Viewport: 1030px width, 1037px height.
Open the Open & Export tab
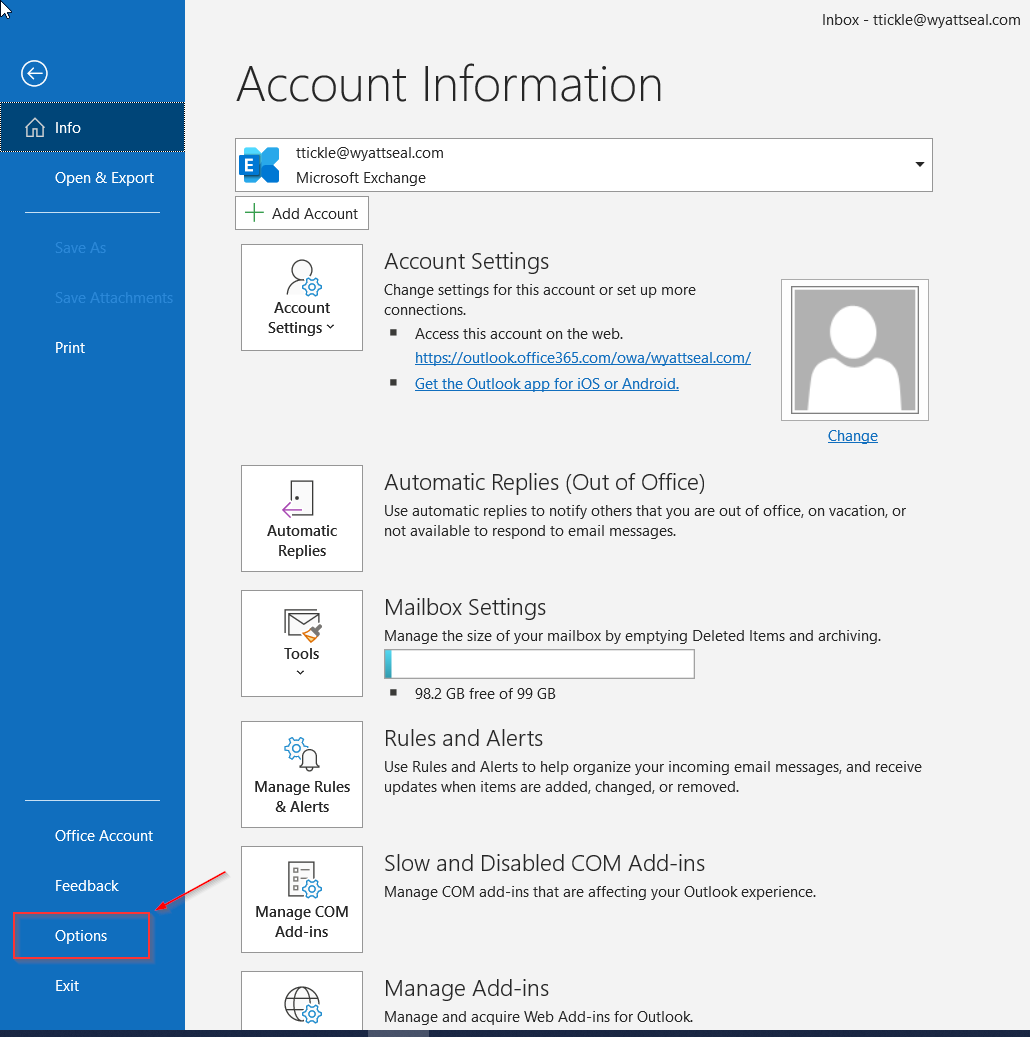(x=104, y=178)
